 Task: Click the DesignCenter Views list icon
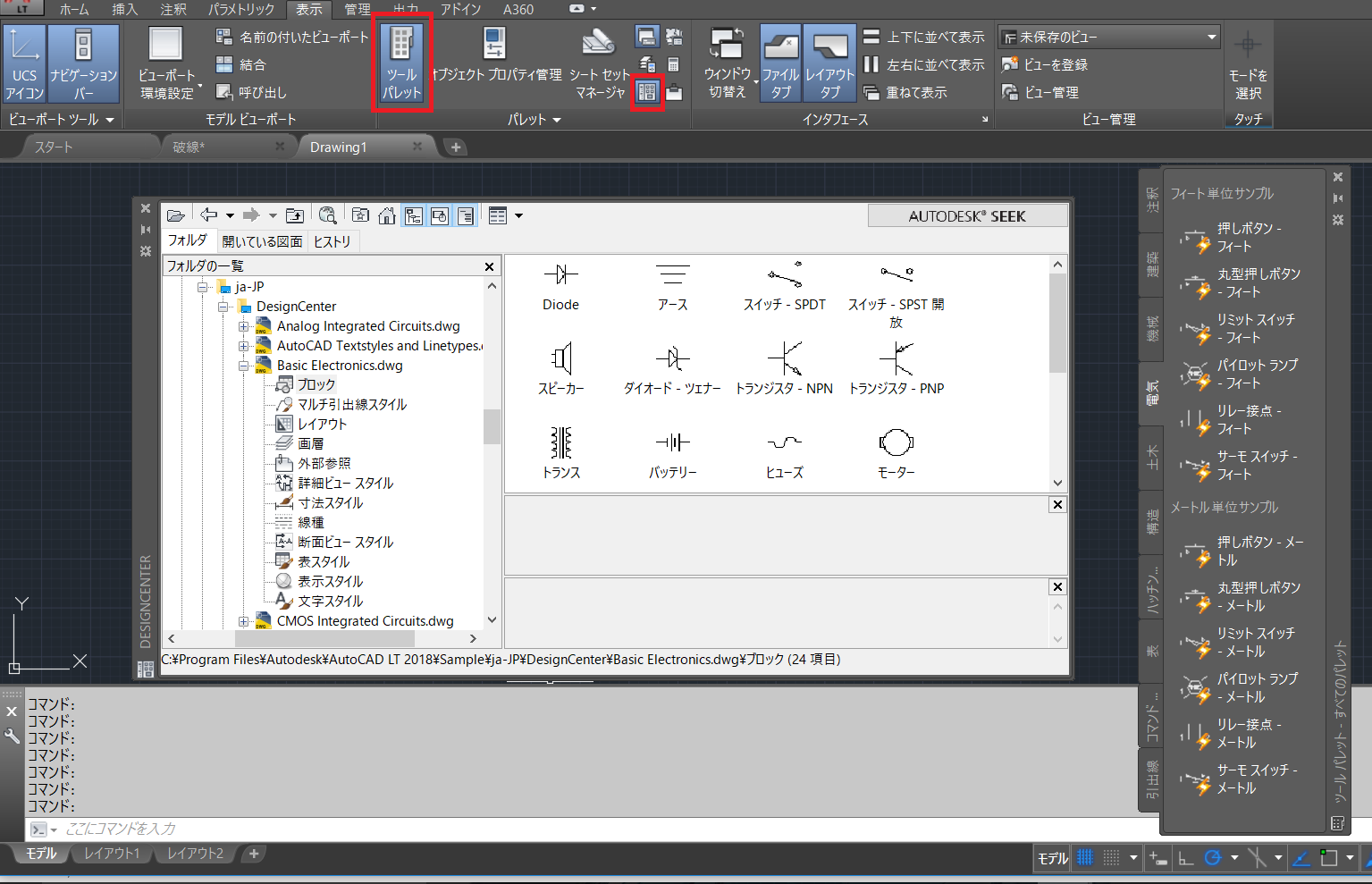[x=498, y=215]
